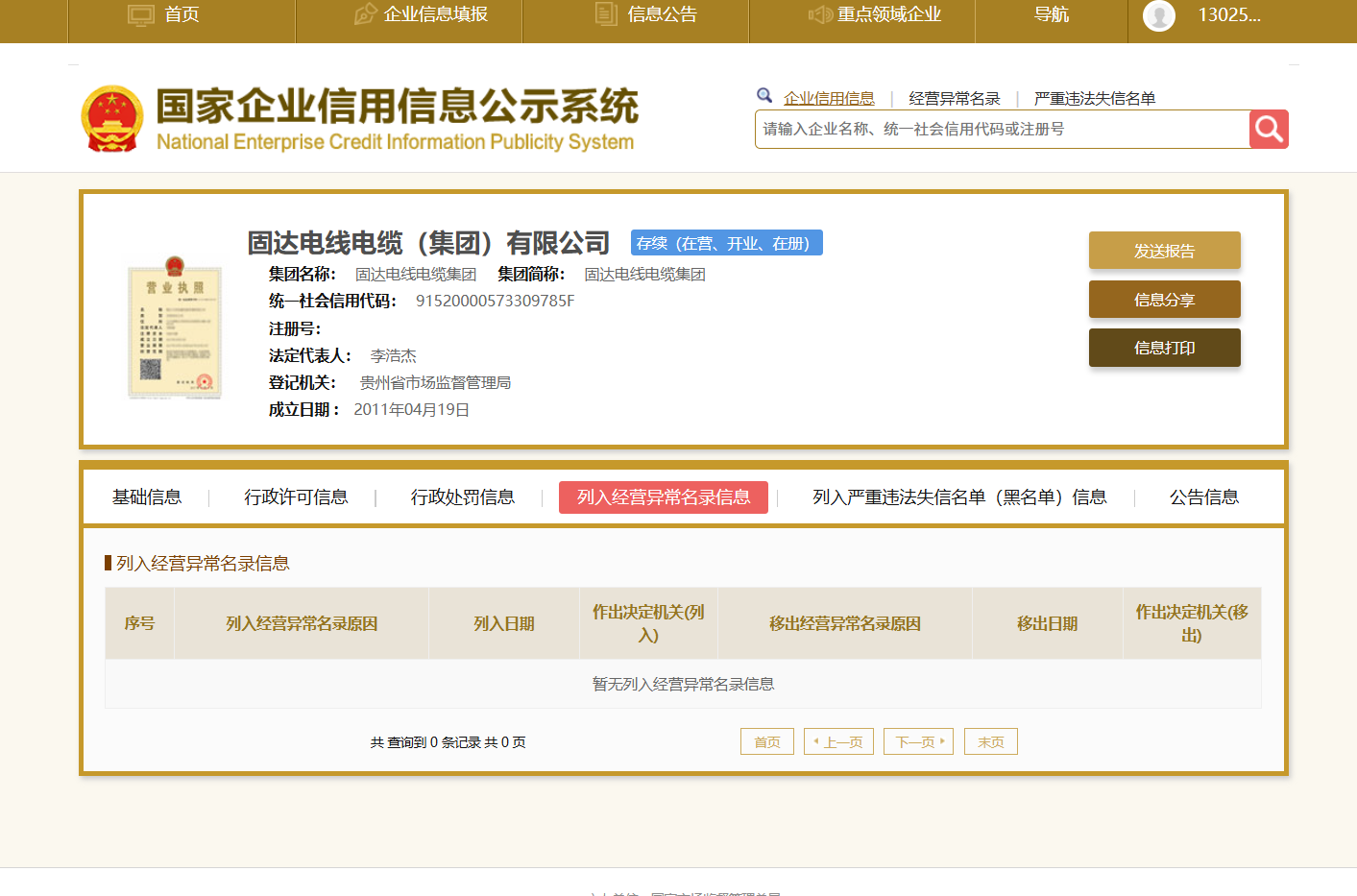Go to next page 下一页

pyautogui.click(x=918, y=741)
